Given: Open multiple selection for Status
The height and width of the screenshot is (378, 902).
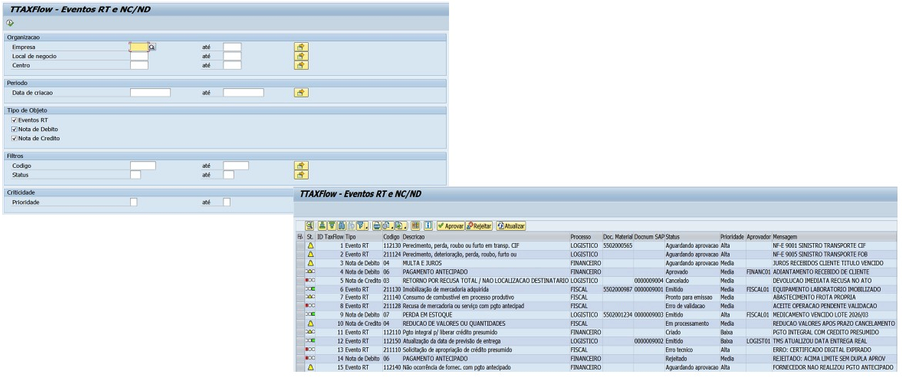Looking at the screenshot, I should pyautogui.click(x=301, y=175).
